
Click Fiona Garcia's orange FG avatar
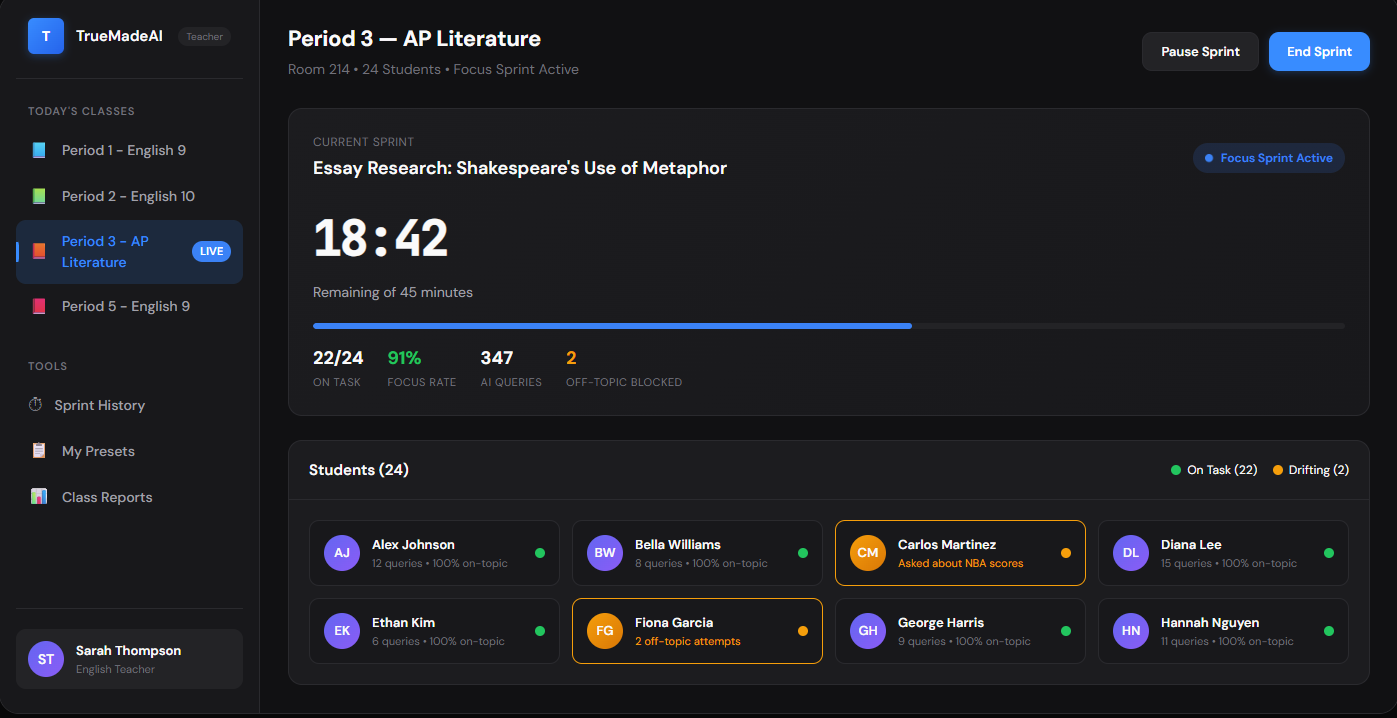pos(605,631)
